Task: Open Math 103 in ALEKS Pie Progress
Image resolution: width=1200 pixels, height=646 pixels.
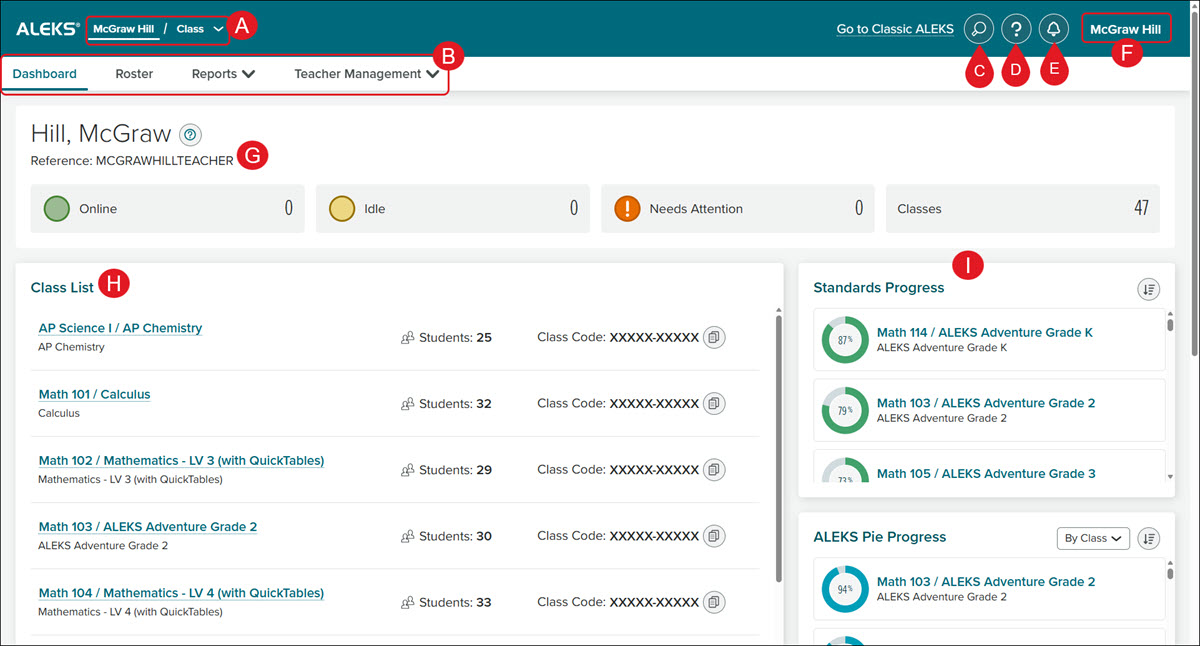Action: [x=986, y=581]
